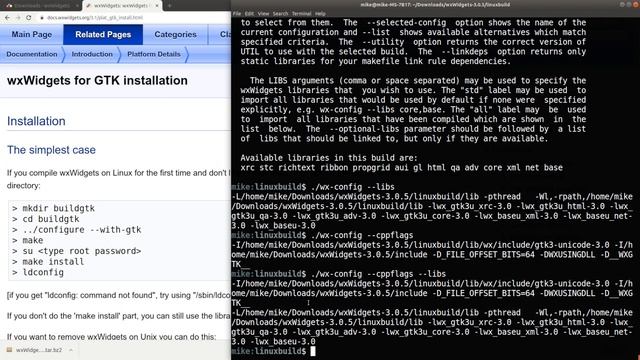Click the padlock site info icon

pyautogui.click(x=42, y=18)
